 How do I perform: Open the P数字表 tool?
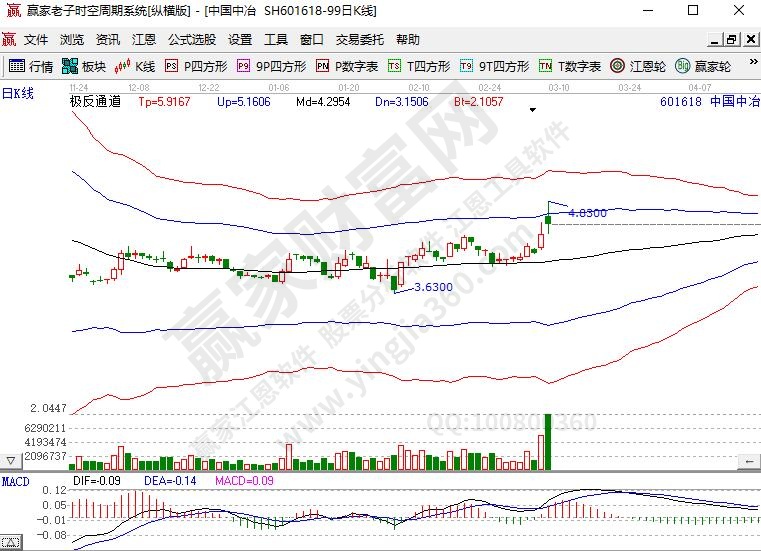[x=347, y=67]
